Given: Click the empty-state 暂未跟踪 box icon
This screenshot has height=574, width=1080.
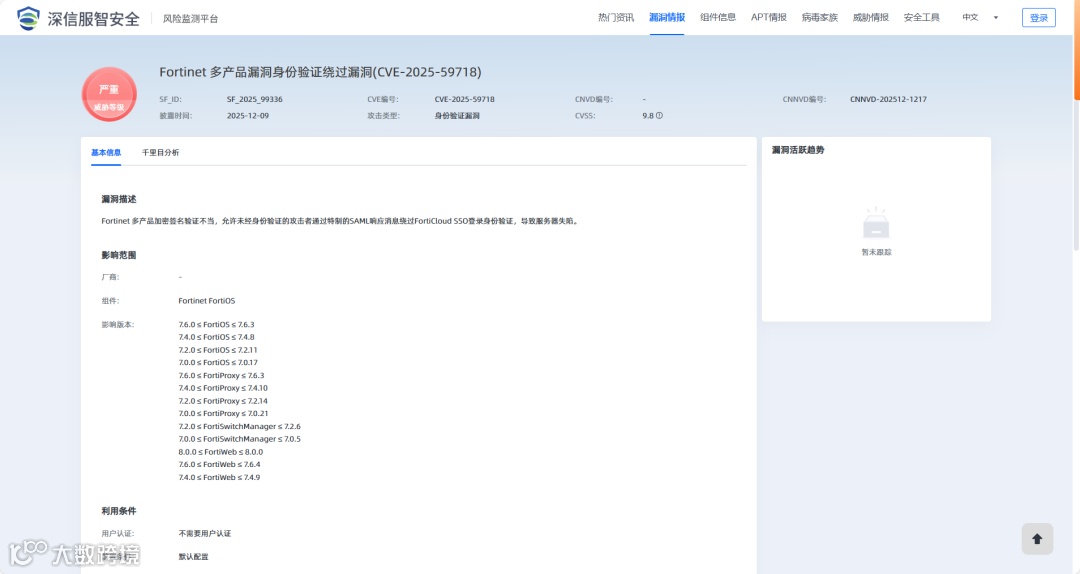Looking at the screenshot, I should tap(876, 225).
